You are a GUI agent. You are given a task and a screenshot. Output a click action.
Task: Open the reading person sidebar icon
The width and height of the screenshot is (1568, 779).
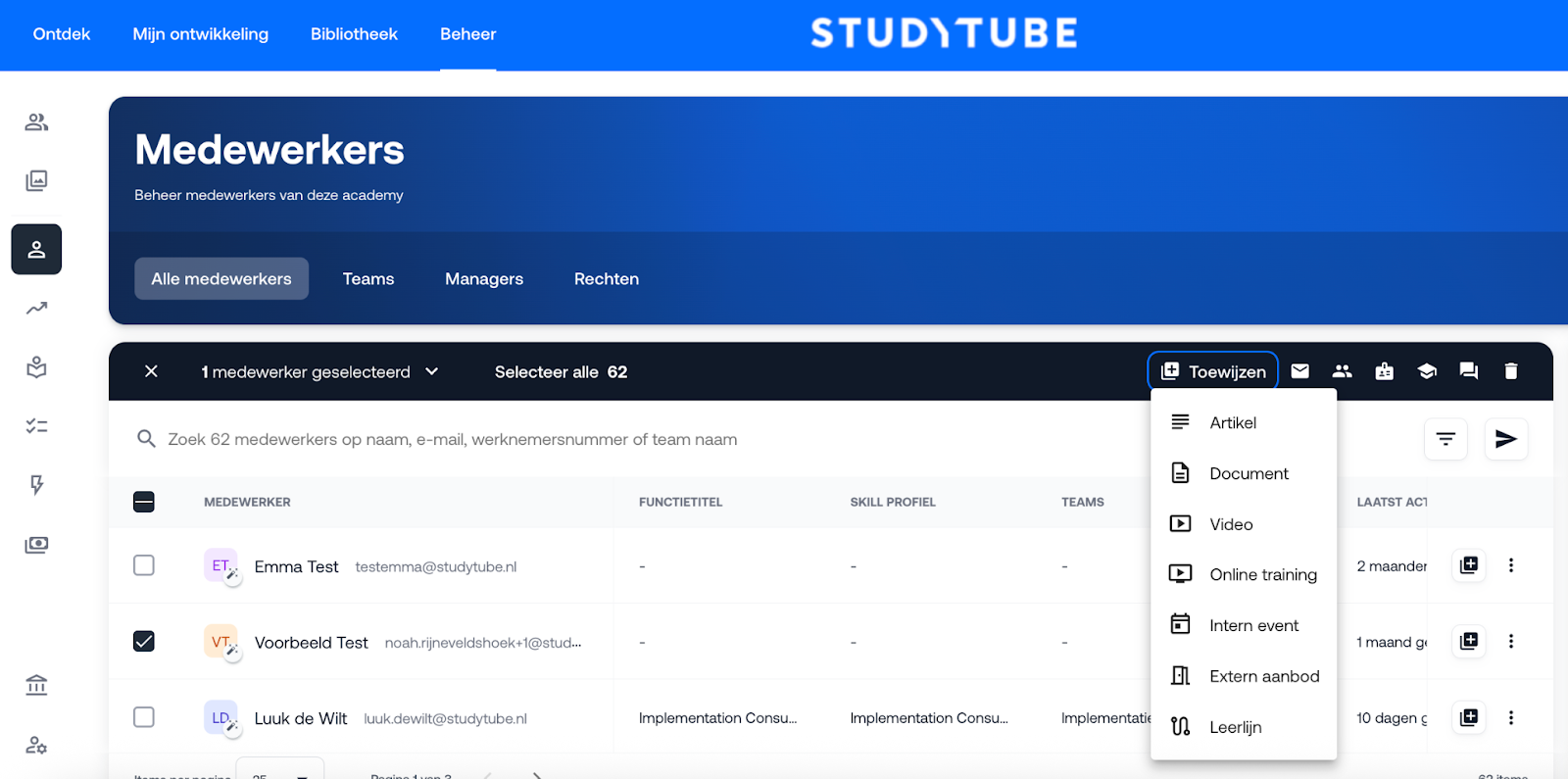click(36, 367)
